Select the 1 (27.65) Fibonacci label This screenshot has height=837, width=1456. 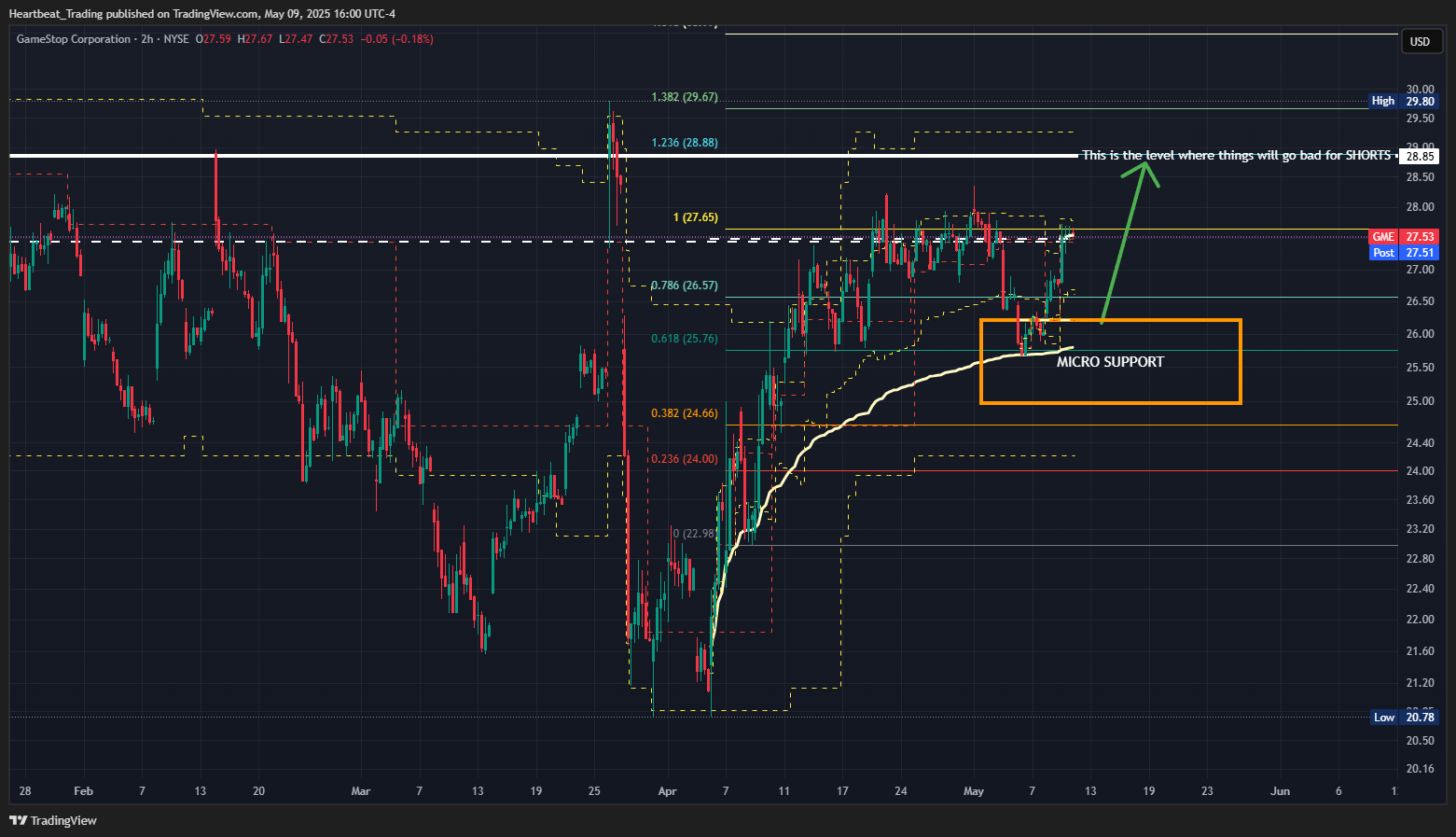[696, 217]
